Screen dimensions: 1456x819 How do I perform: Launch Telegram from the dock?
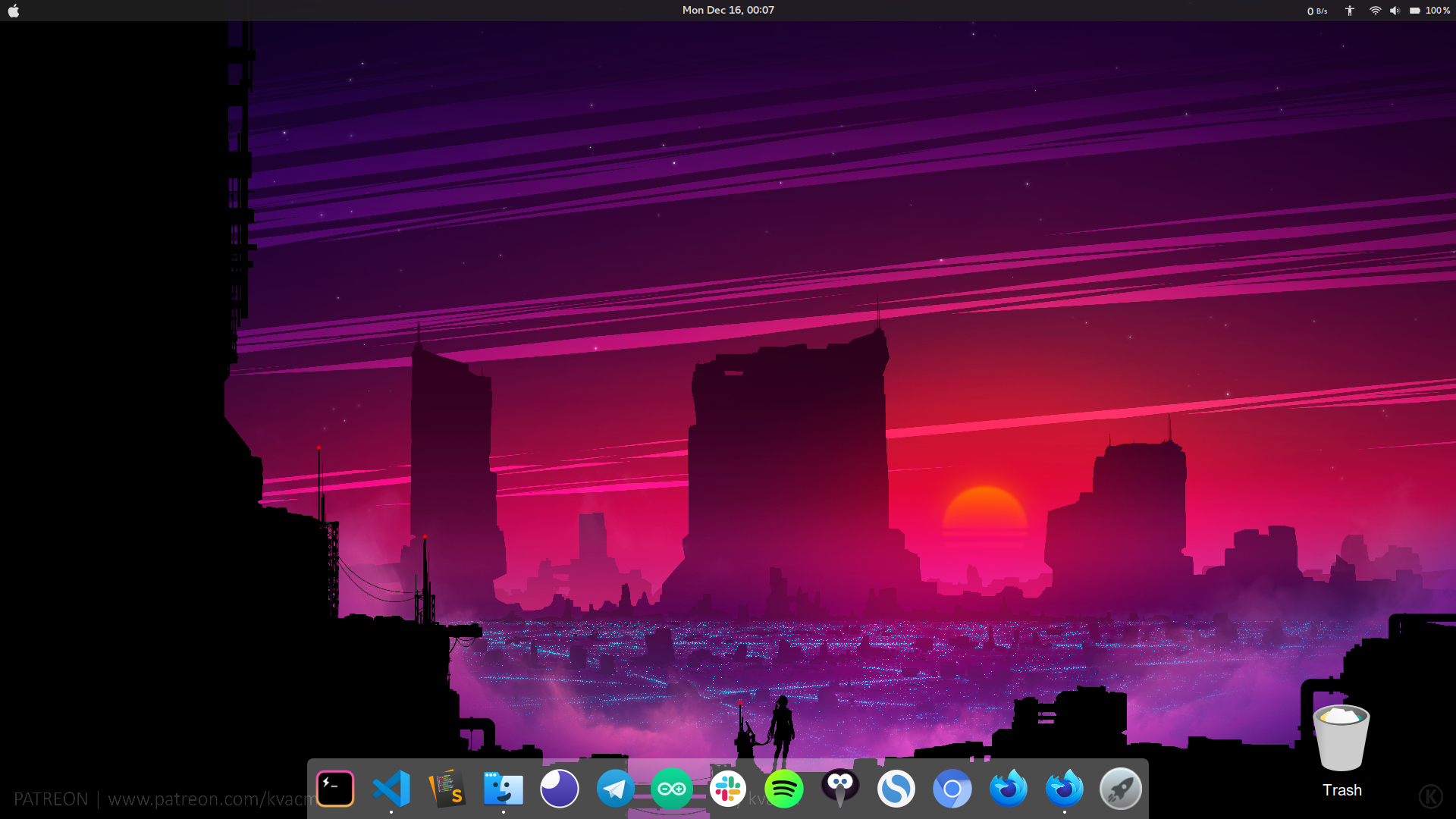[x=615, y=789]
